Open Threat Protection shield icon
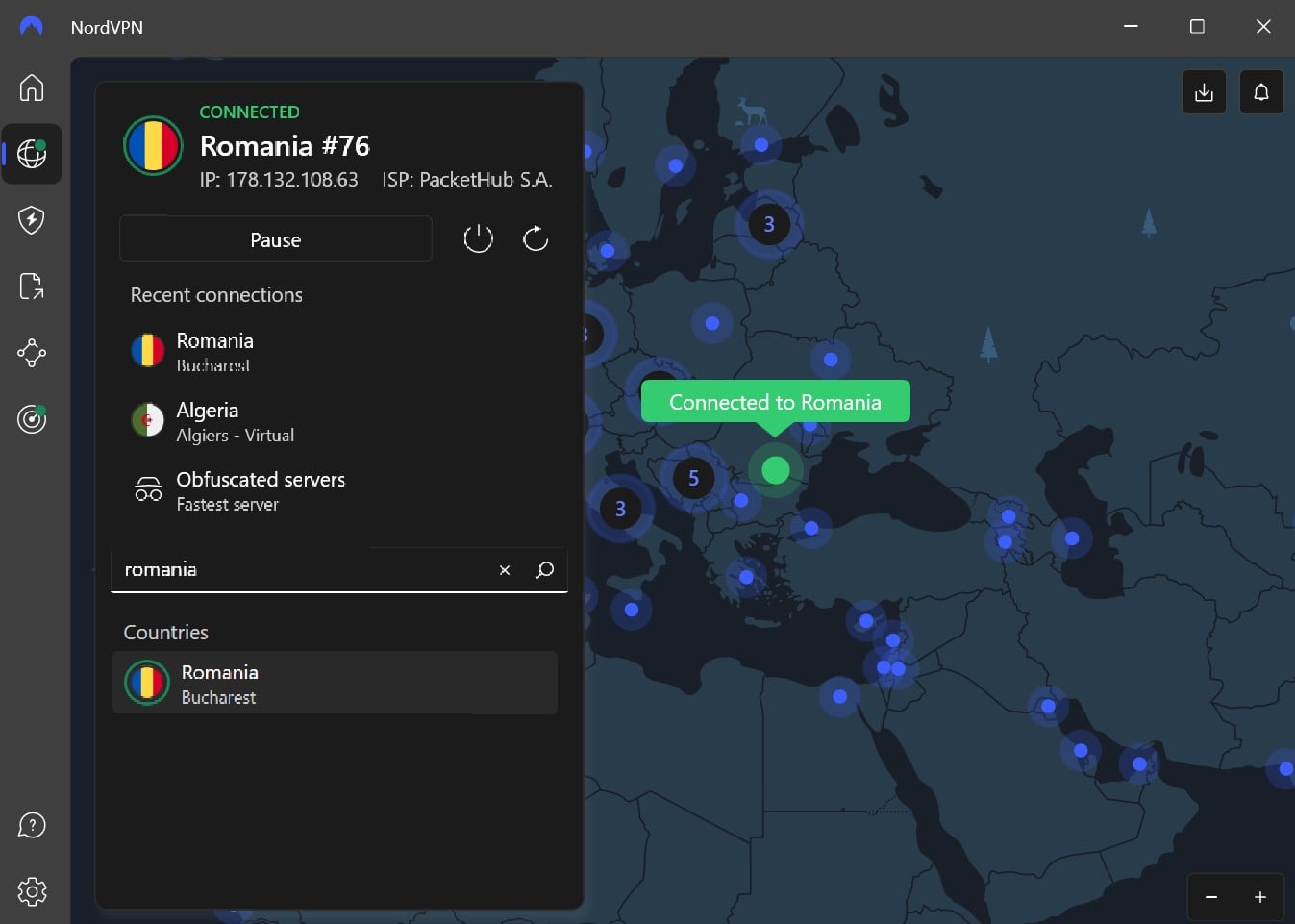 (x=32, y=219)
